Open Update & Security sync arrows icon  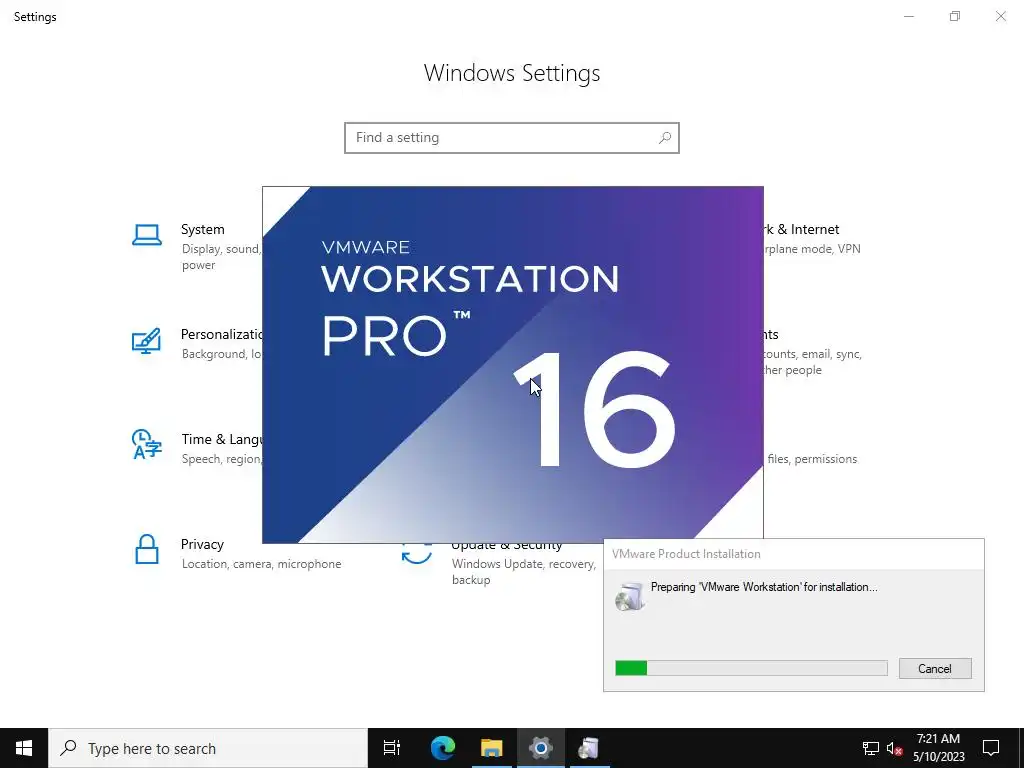(417, 554)
